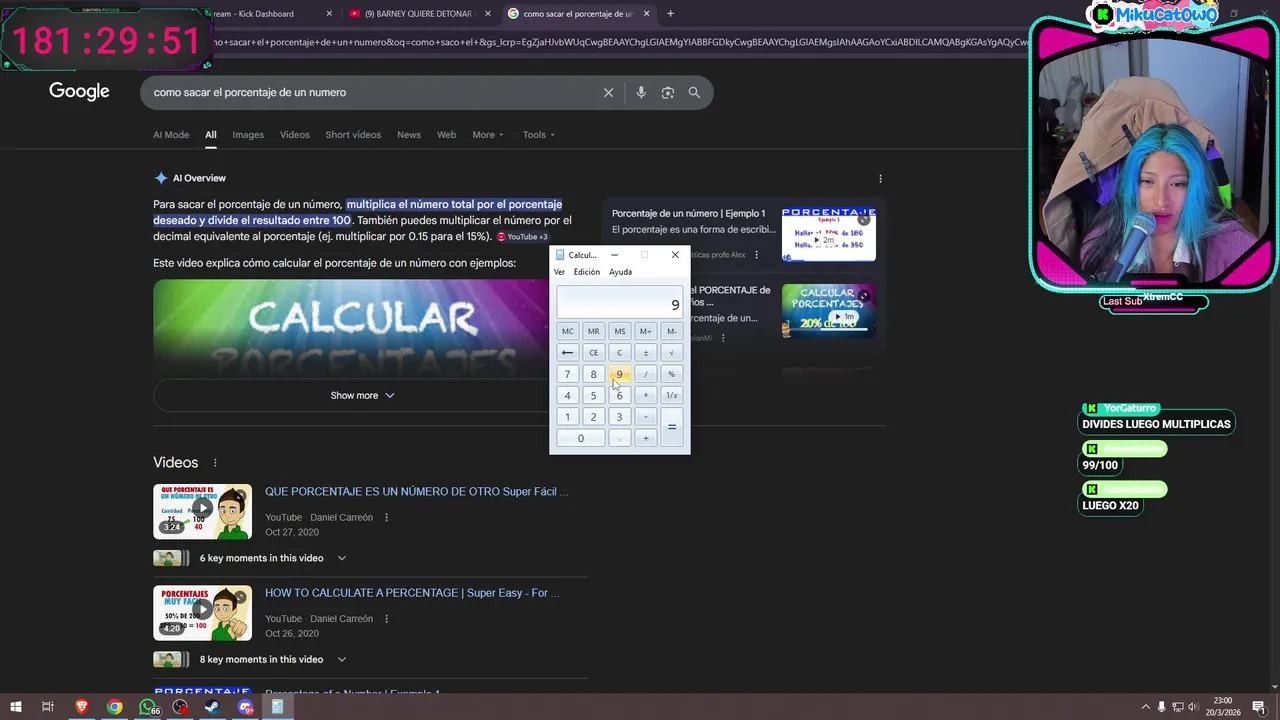The image size is (1280, 720).
Task: Open Google Lens image search icon
Action: (668, 92)
